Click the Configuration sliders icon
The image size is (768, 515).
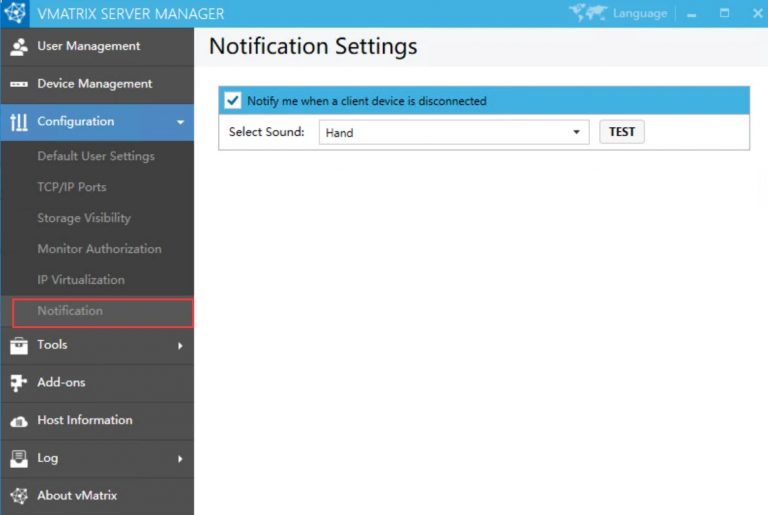pos(18,122)
